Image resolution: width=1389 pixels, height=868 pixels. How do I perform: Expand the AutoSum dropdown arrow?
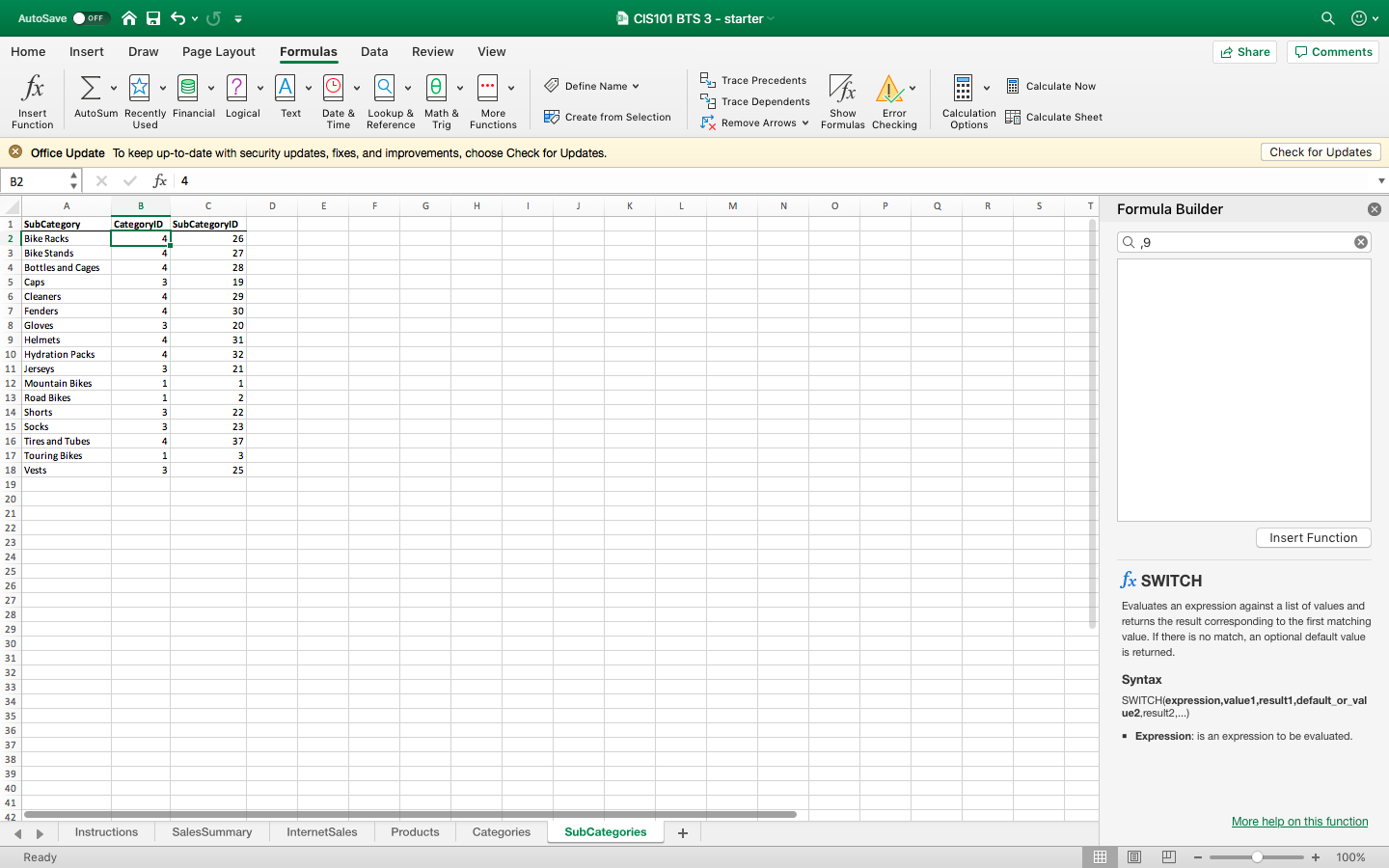click(x=114, y=88)
